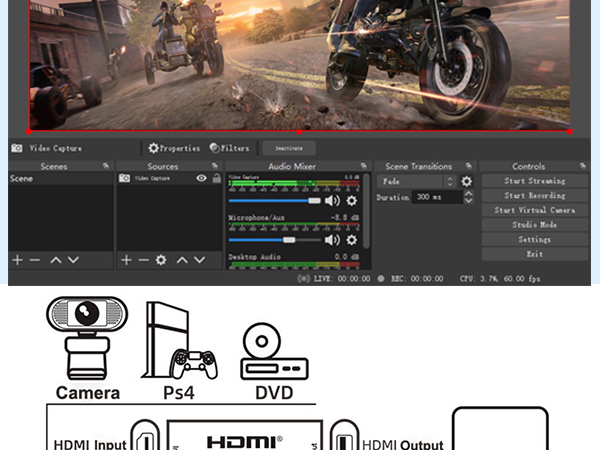The width and height of the screenshot is (600, 450).
Task: Remove the selected scene with minus icon
Action: point(35,260)
